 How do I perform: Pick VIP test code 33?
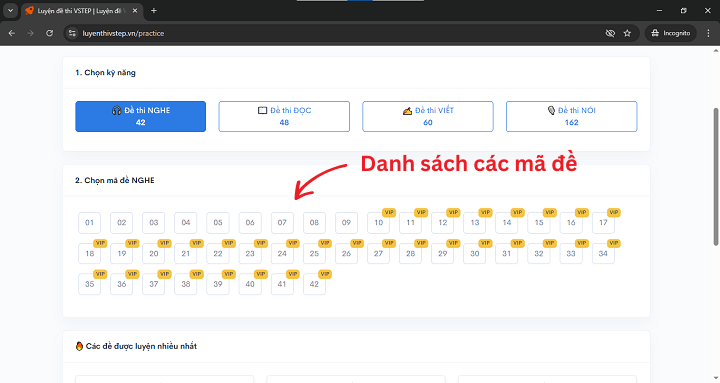coord(571,253)
